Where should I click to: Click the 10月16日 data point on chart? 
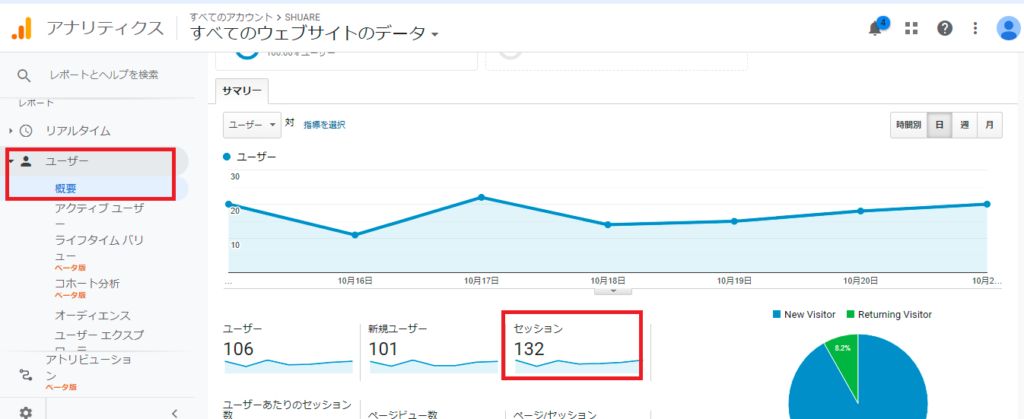pyautogui.click(x=355, y=235)
